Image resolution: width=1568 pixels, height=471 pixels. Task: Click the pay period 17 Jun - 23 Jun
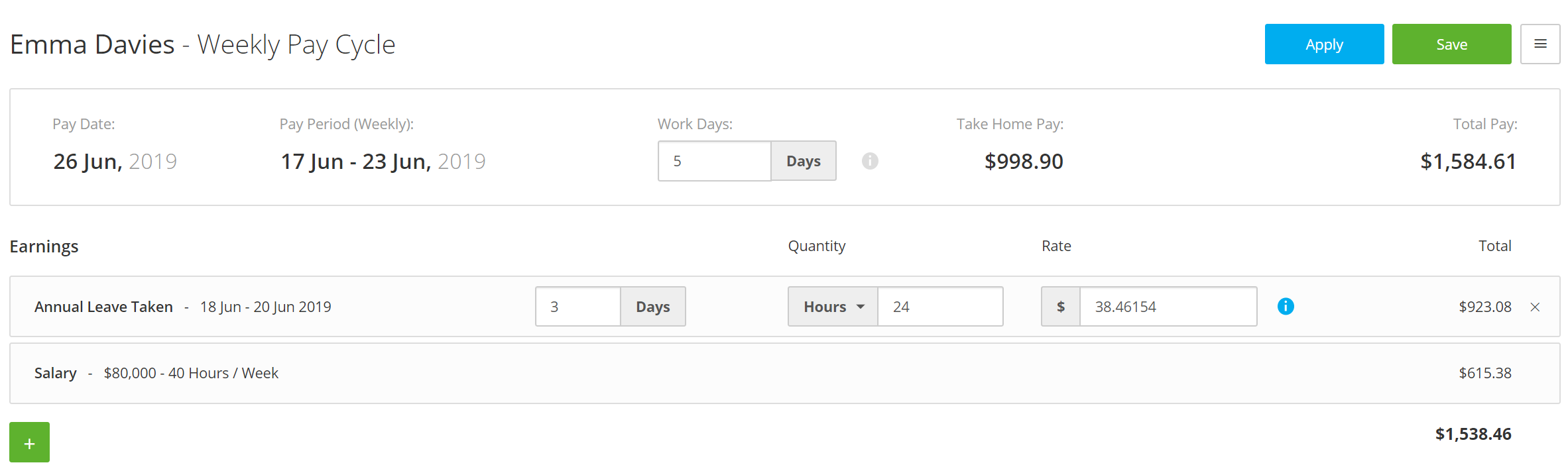point(383,162)
